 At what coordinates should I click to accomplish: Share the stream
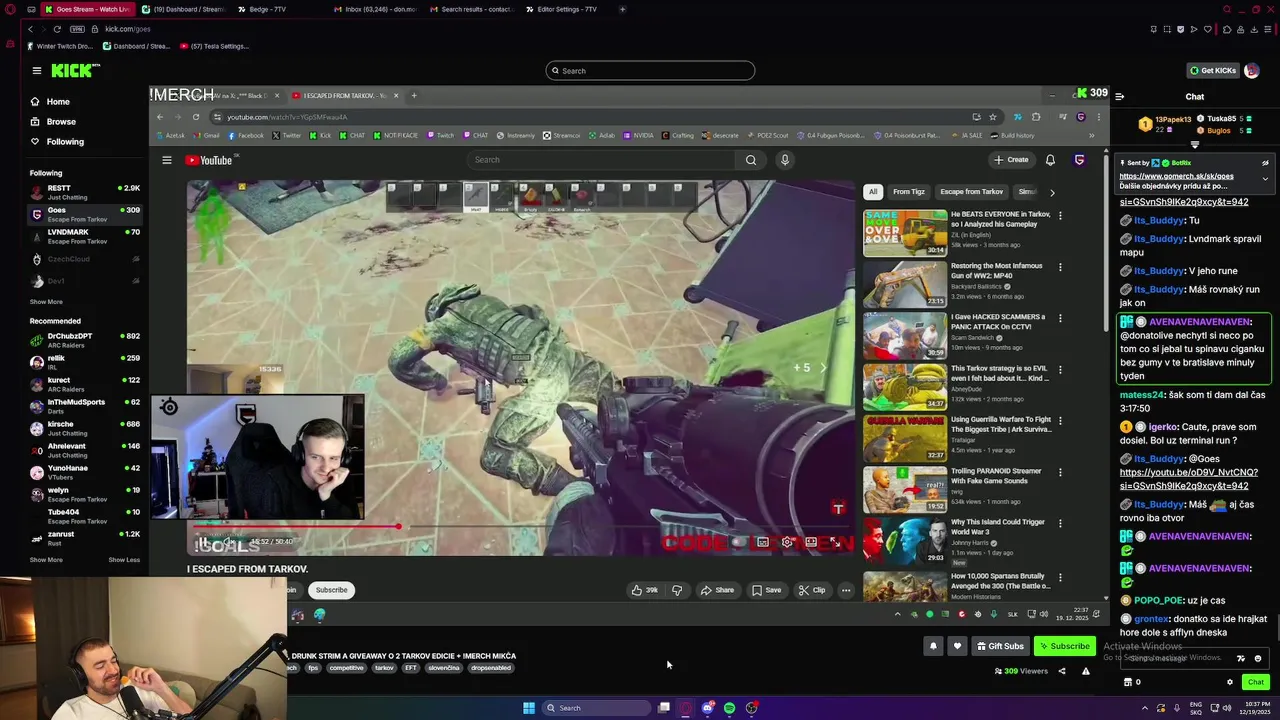[1062, 671]
